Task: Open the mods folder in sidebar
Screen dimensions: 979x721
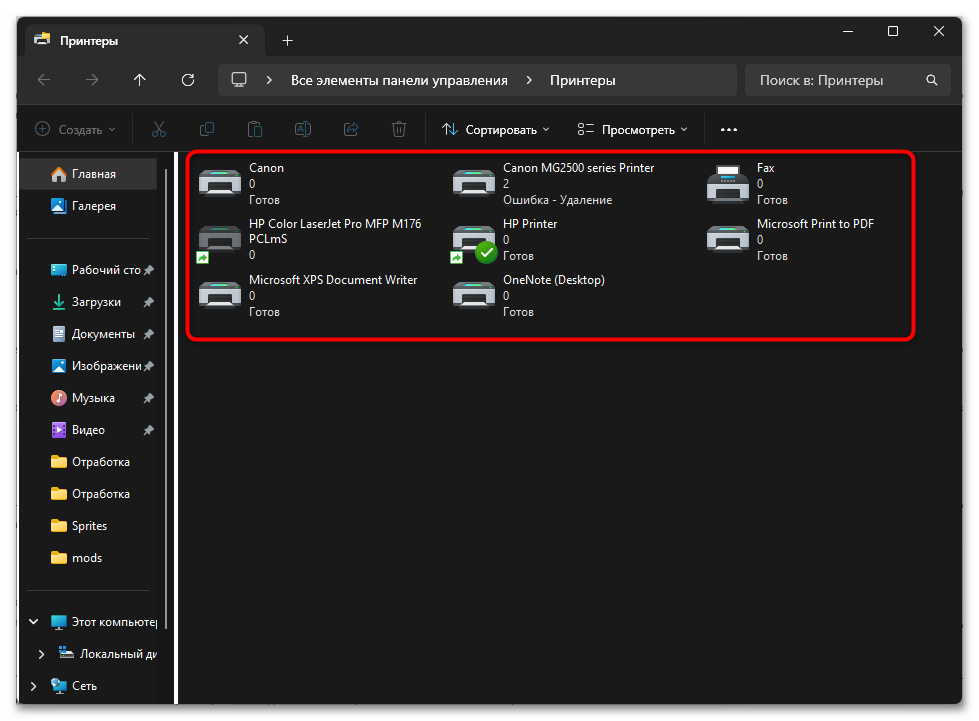Action: pos(89,558)
